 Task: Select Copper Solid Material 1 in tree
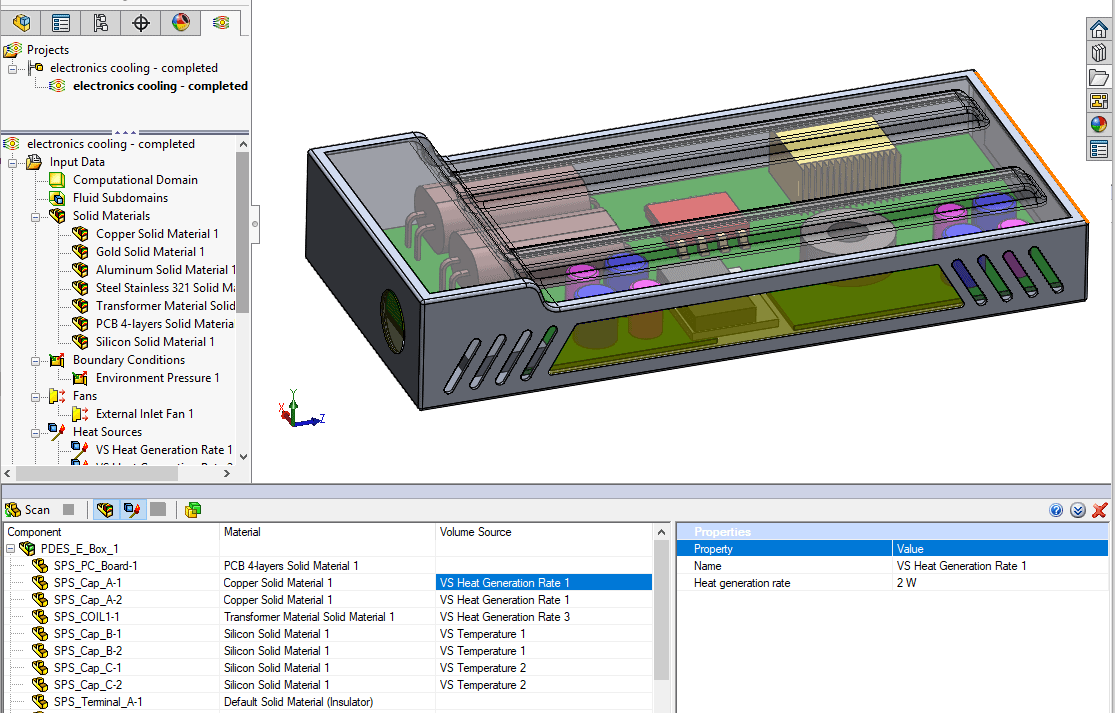pos(156,234)
